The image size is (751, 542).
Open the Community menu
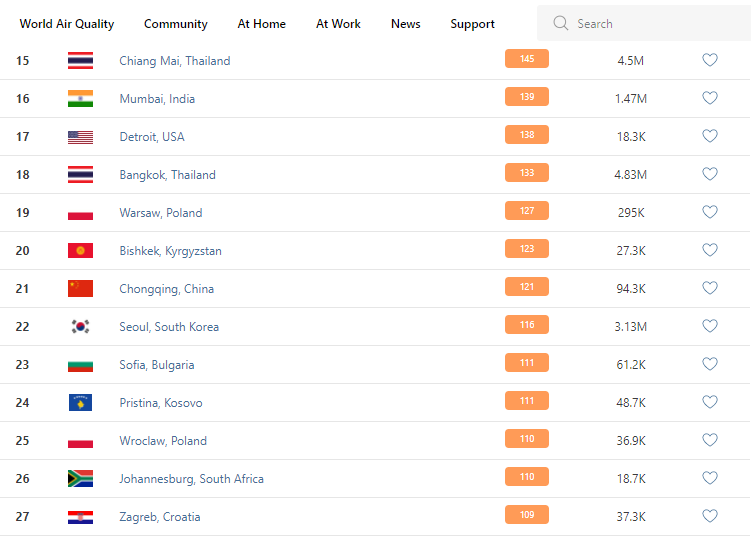pos(176,24)
